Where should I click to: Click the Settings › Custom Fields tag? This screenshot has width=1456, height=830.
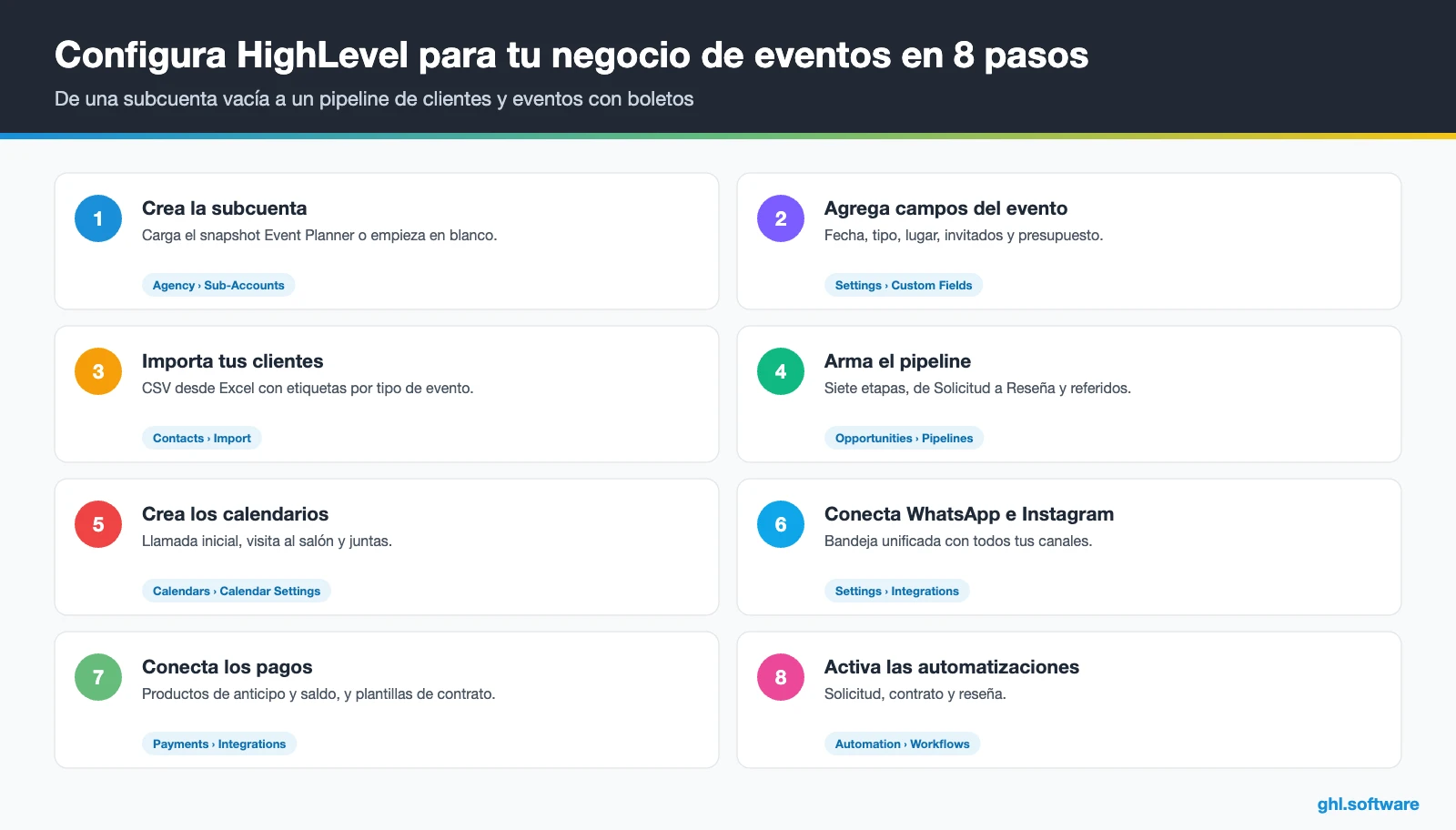[x=904, y=285]
